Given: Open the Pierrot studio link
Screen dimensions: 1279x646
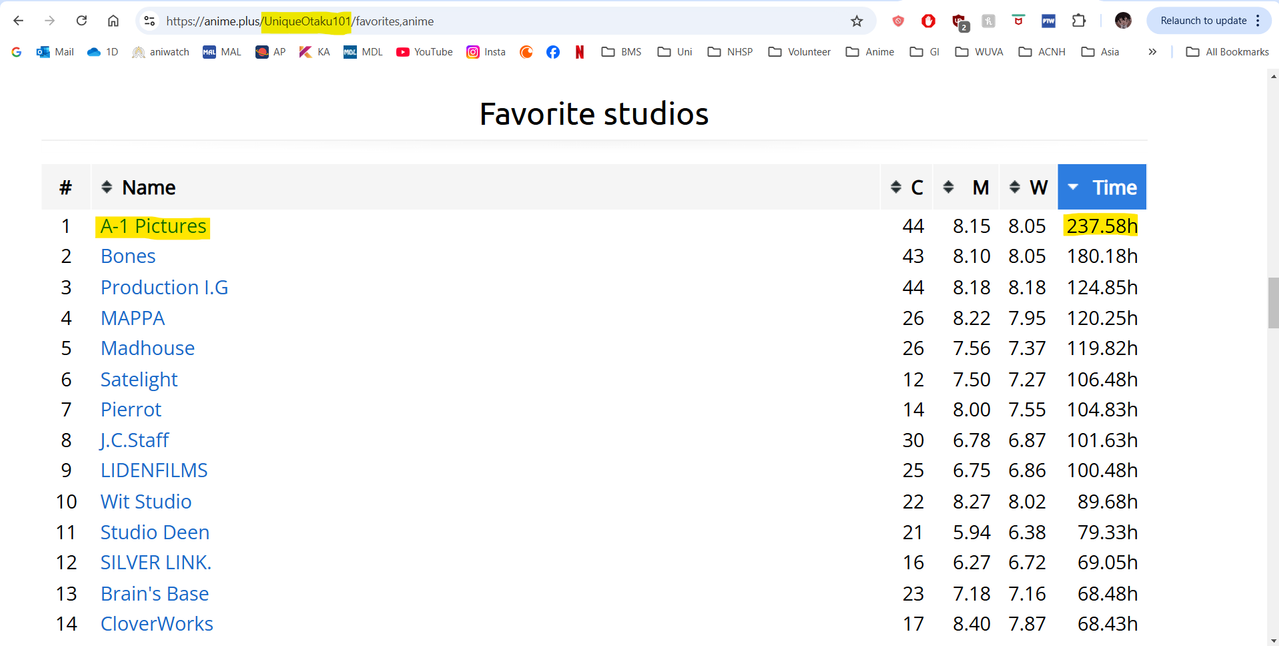Looking at the screenshot, I should click(131, 409).
